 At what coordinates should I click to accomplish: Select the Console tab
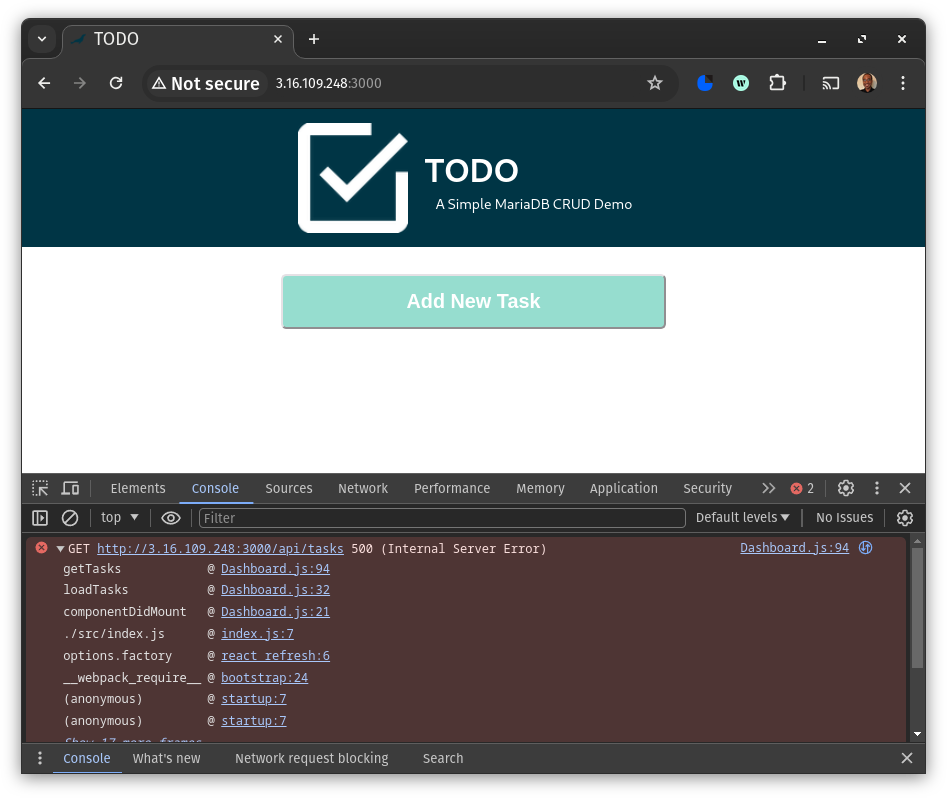click(215, 488)
